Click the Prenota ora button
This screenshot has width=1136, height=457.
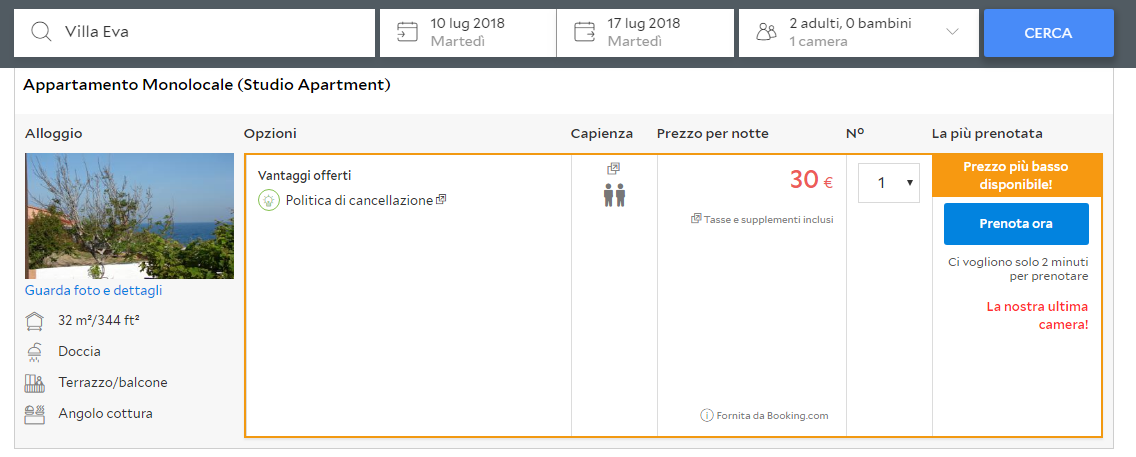1016,224
